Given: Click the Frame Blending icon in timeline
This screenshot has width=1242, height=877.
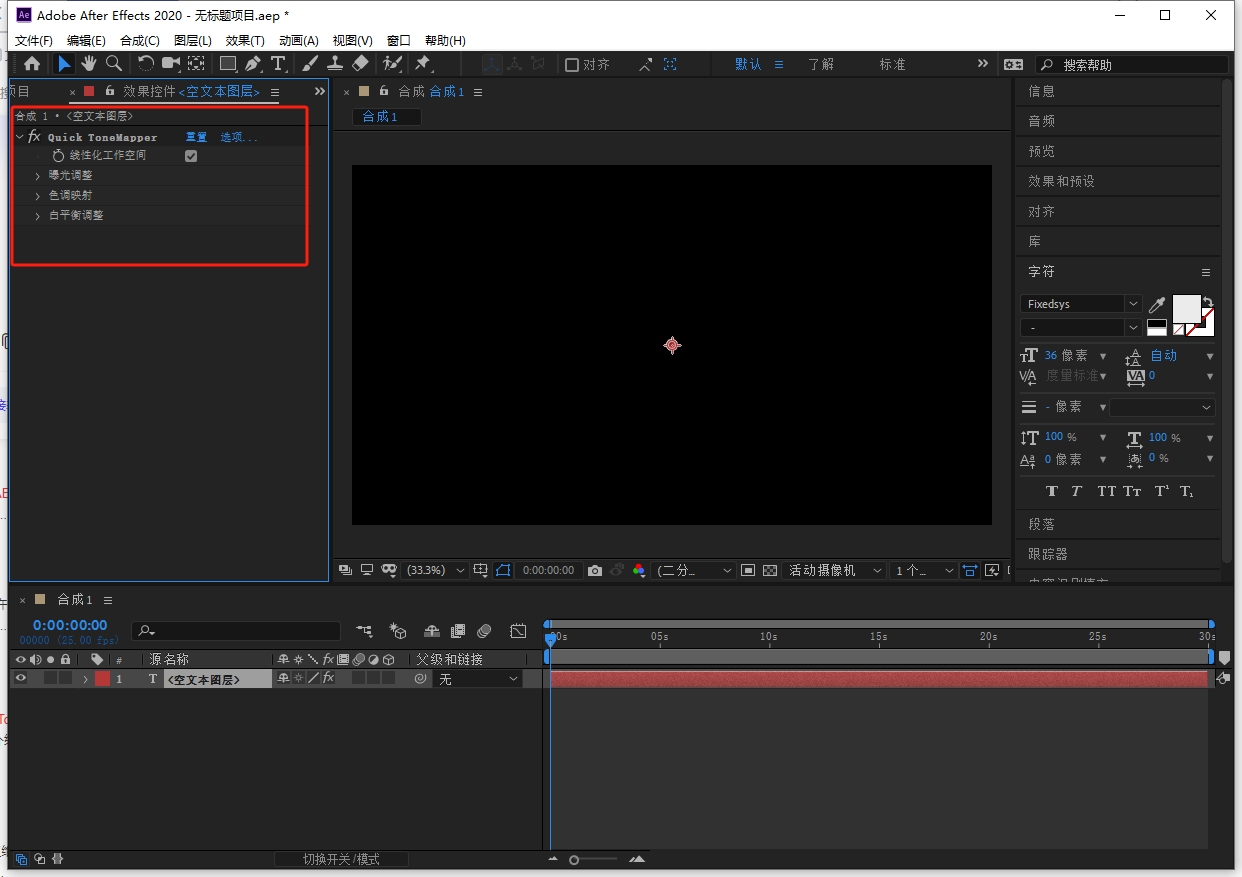Looking at the screenshot, I should [x=458, y=631].
